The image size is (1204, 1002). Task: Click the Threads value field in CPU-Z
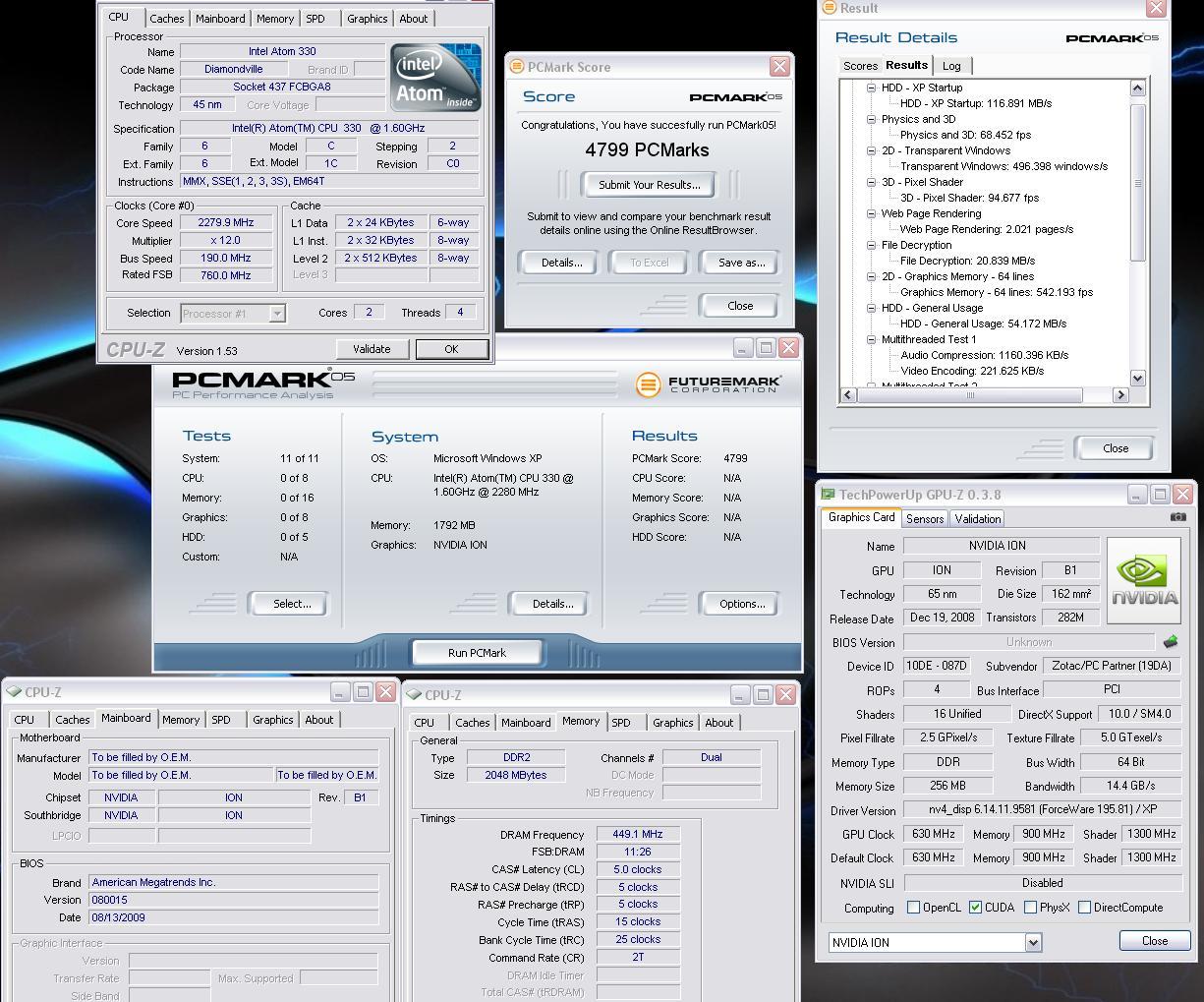(460, 312)
